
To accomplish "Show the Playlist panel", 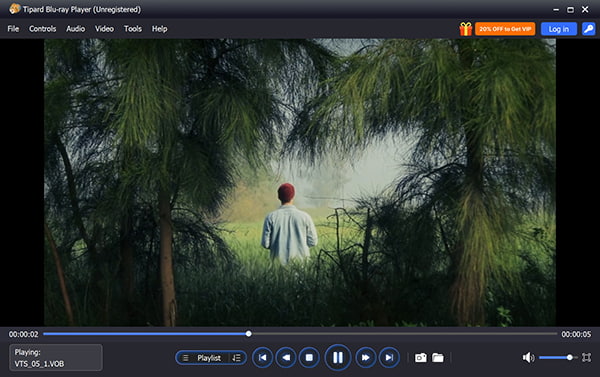I will tap(209, 358).
